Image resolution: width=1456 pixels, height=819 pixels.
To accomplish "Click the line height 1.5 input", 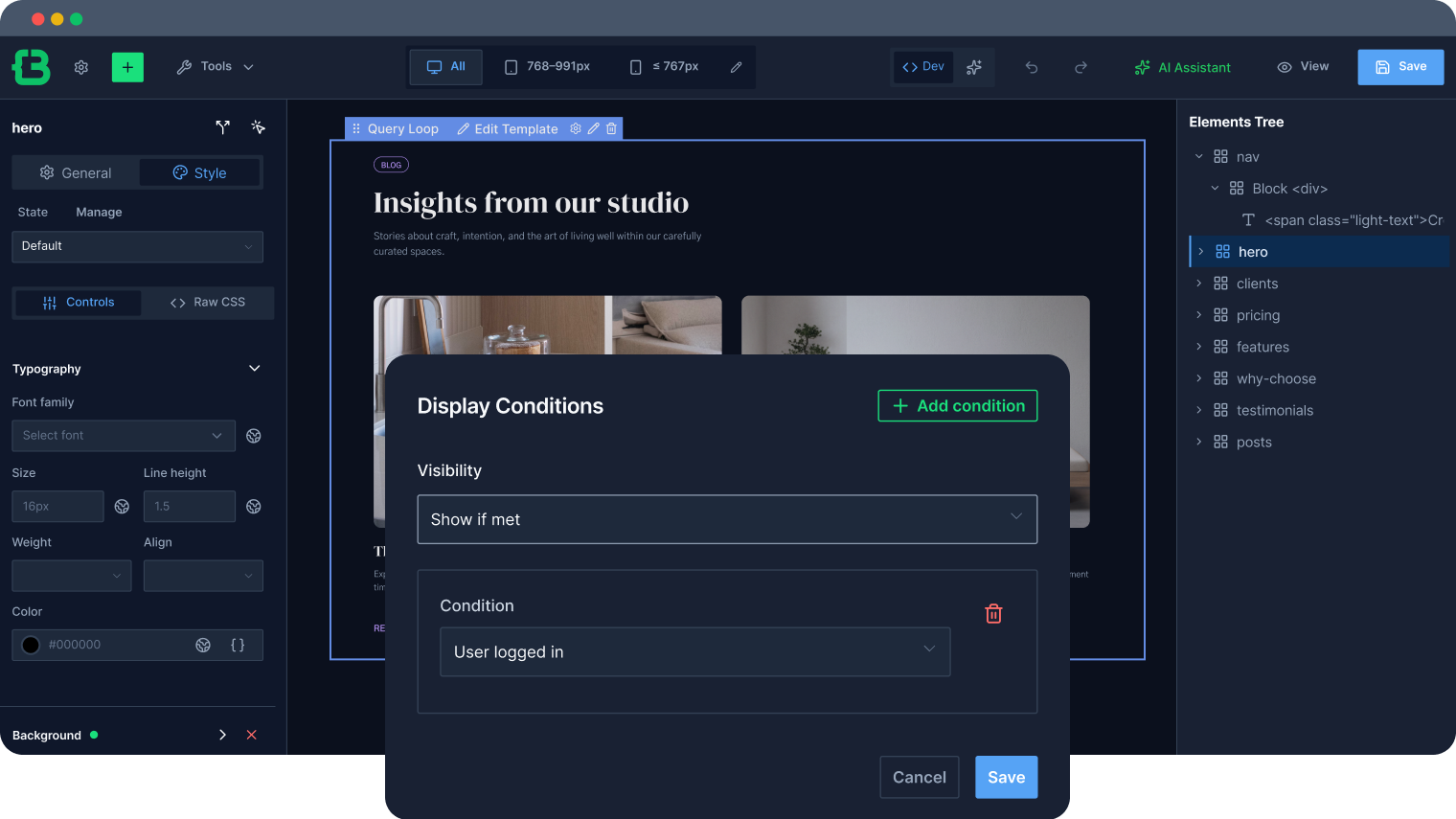I will click(x=189, y=507).
